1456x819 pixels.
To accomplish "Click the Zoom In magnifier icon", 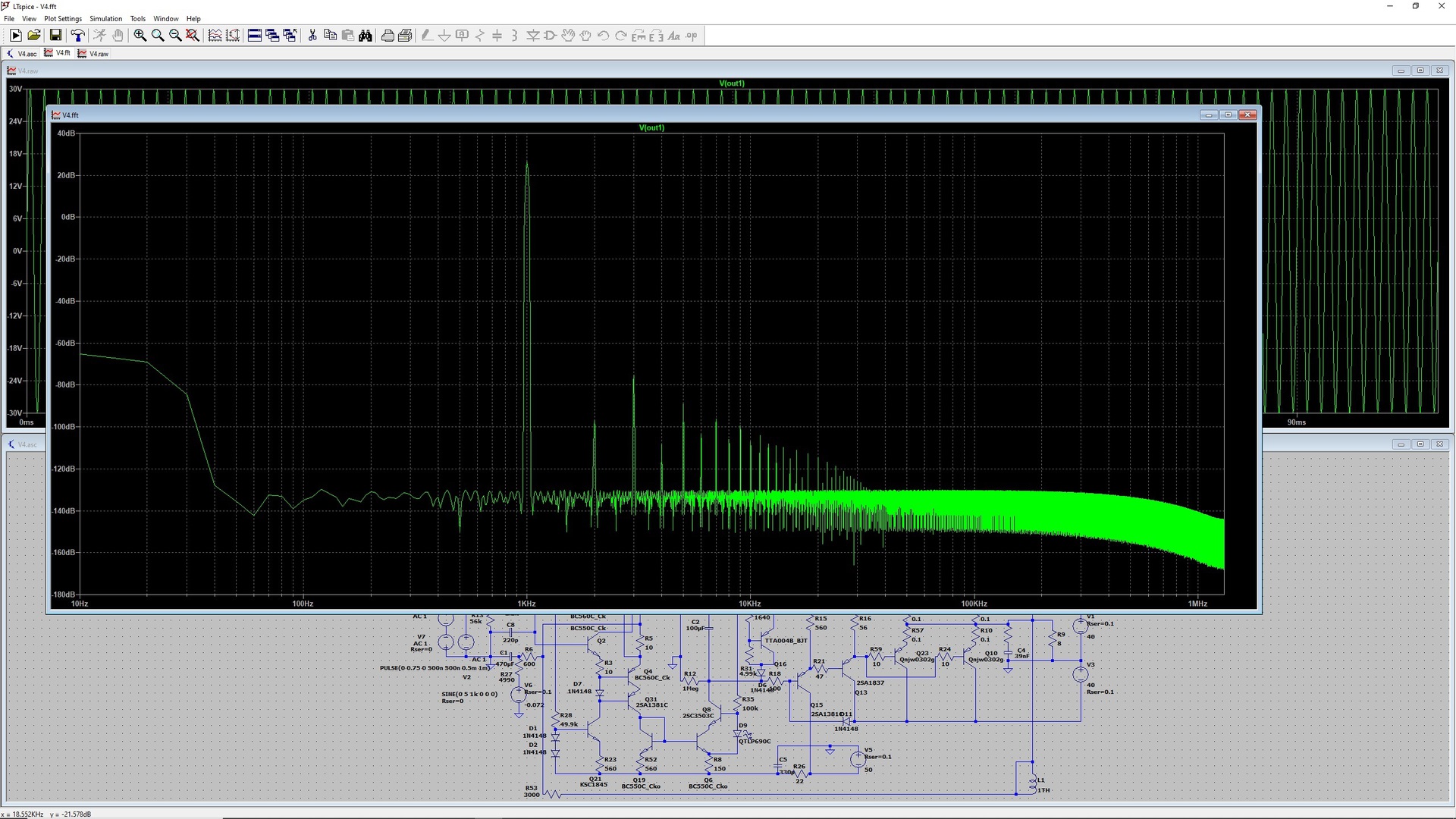I will pos(140,36).
